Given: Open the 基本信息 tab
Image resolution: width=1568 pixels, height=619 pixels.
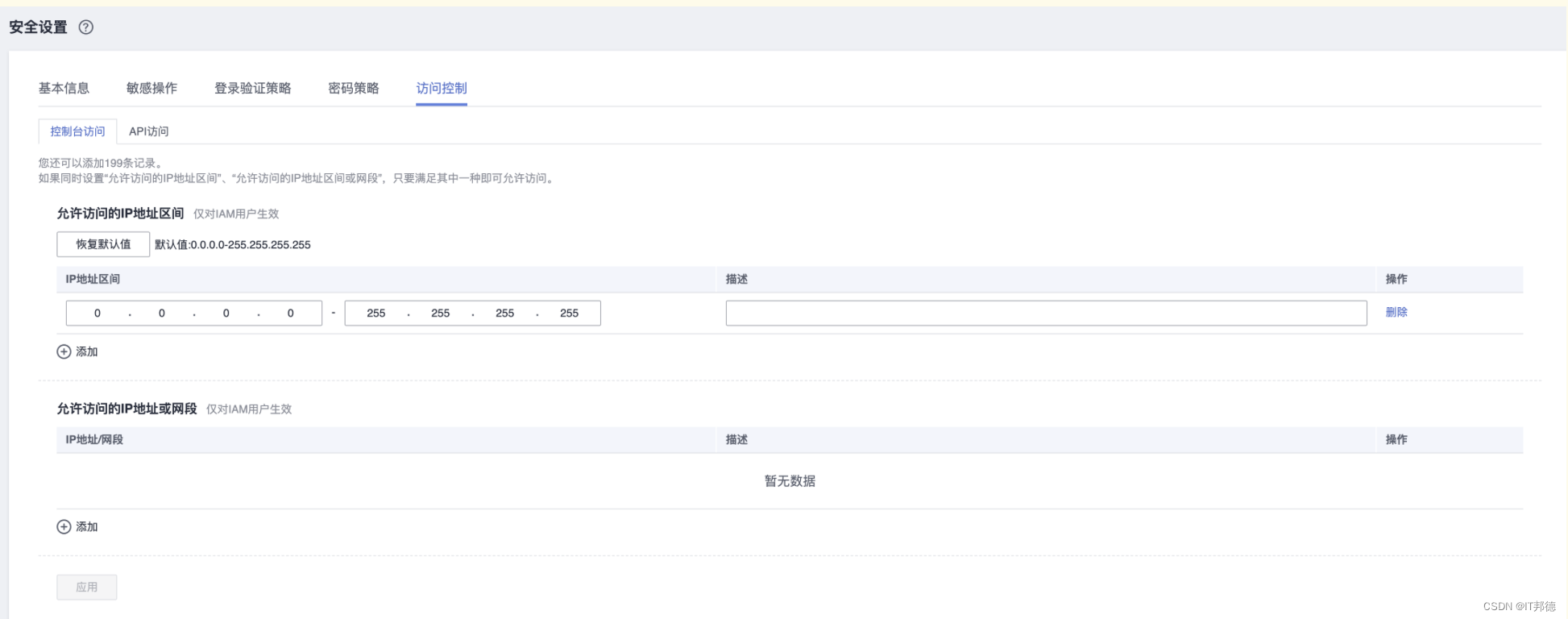Looking at the screenshot, I should (x=64, y=88).
